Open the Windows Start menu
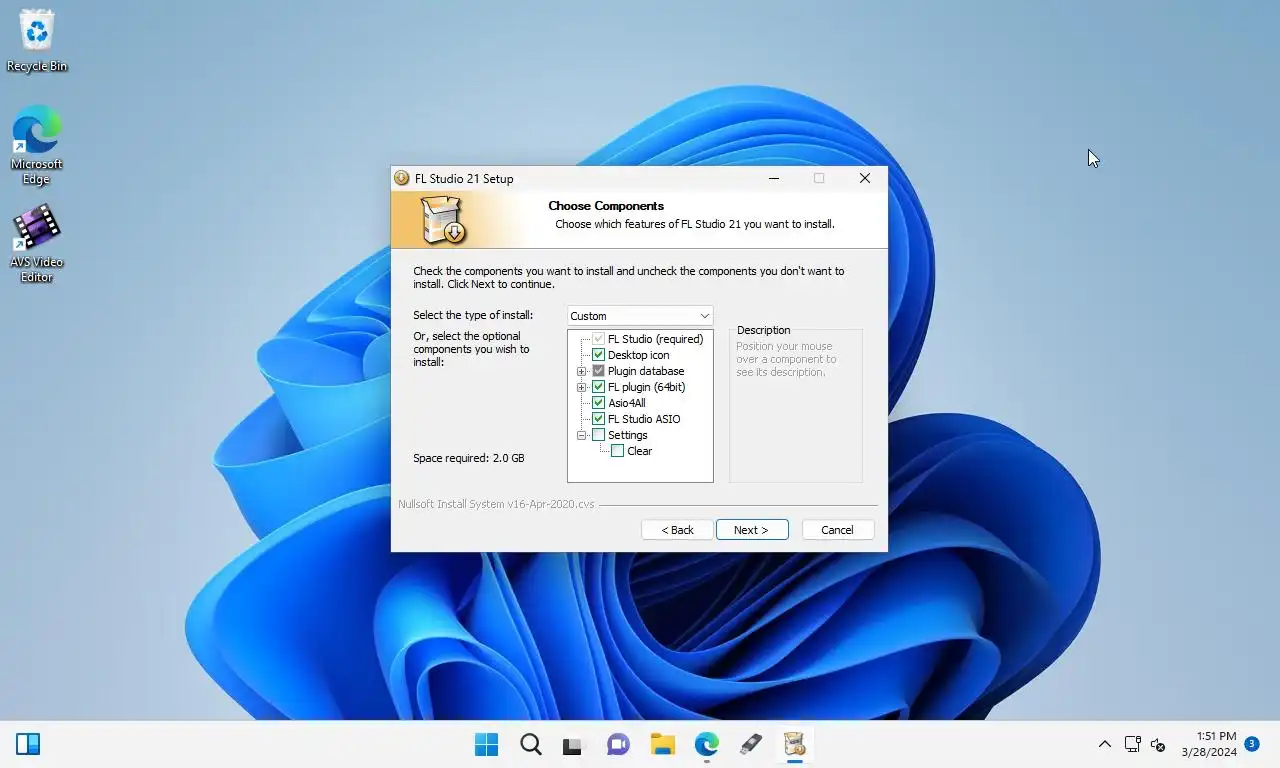1280x768 pixels. coord(487,744)
